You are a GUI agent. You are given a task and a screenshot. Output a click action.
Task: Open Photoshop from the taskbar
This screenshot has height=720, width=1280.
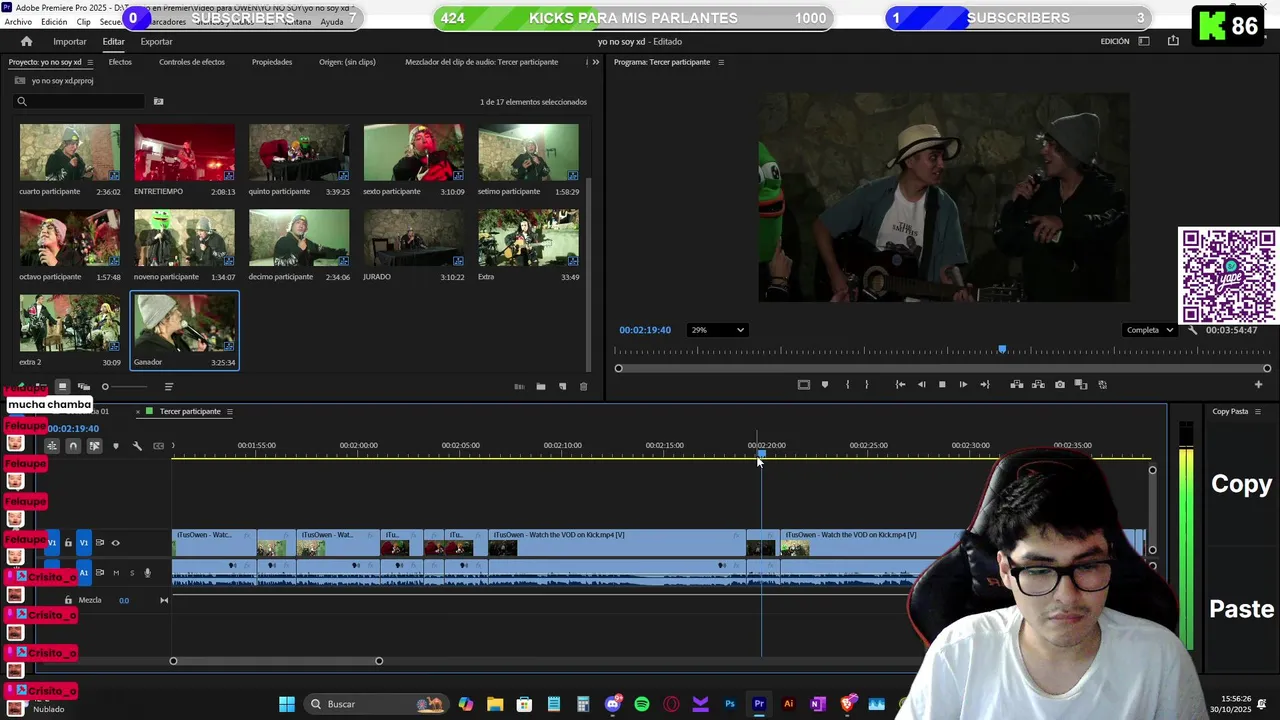730,704
